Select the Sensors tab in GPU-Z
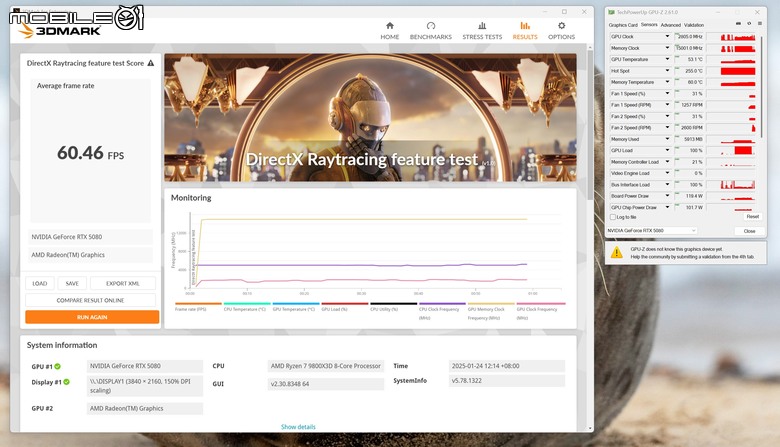 click(649, 25)
